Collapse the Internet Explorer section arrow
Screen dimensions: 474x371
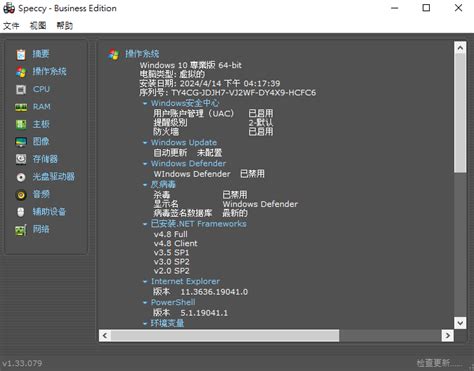tap(145, 282)
